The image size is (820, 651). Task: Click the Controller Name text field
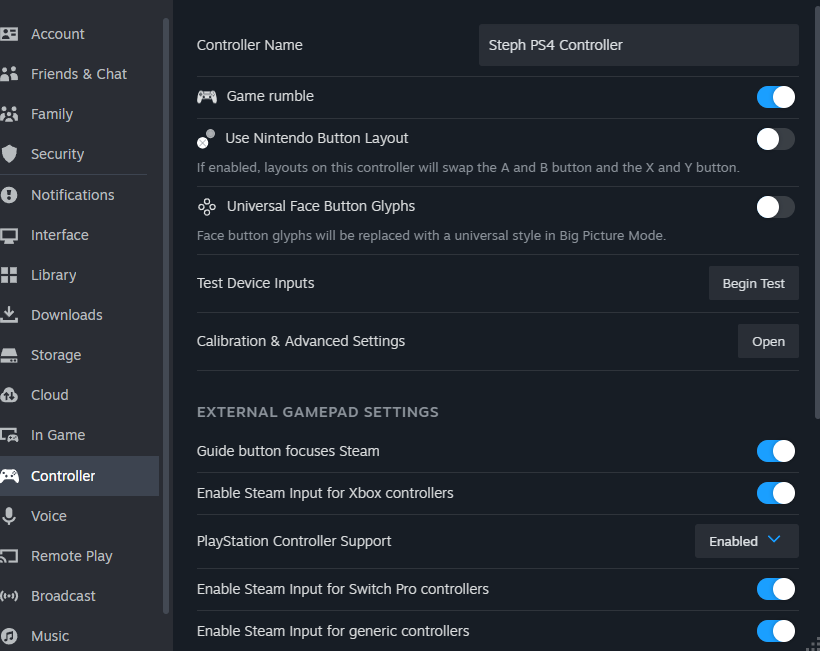[x=638, y=45]
